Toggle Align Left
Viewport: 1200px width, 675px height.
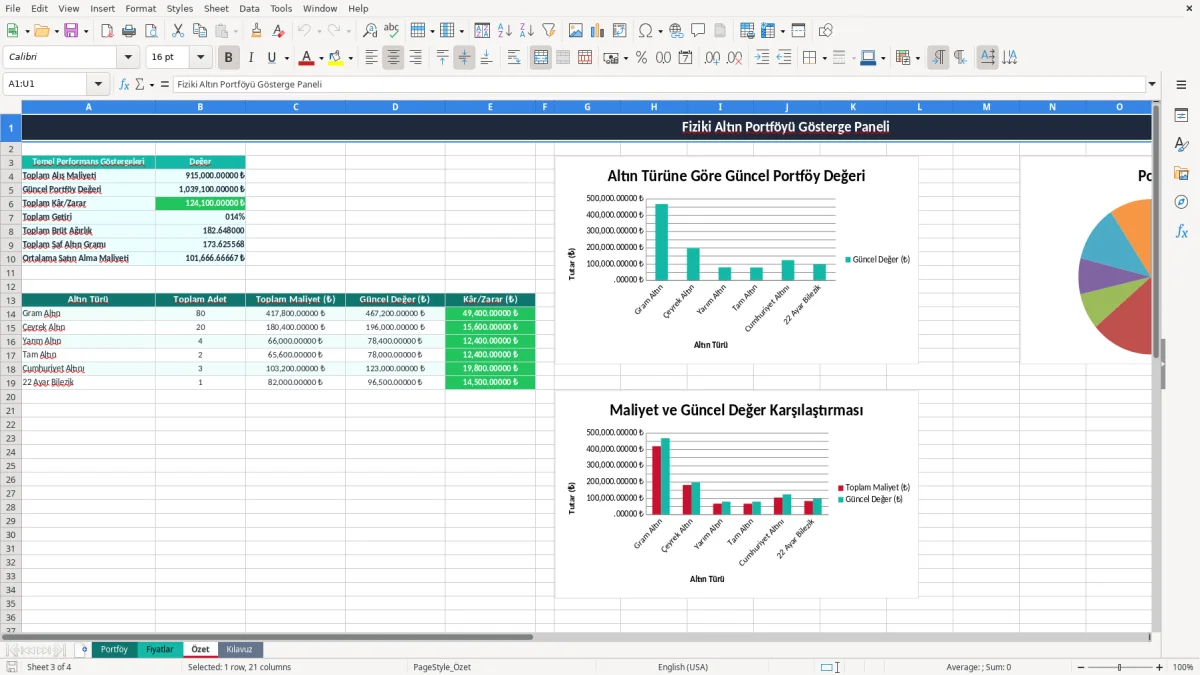pos(372,58)
